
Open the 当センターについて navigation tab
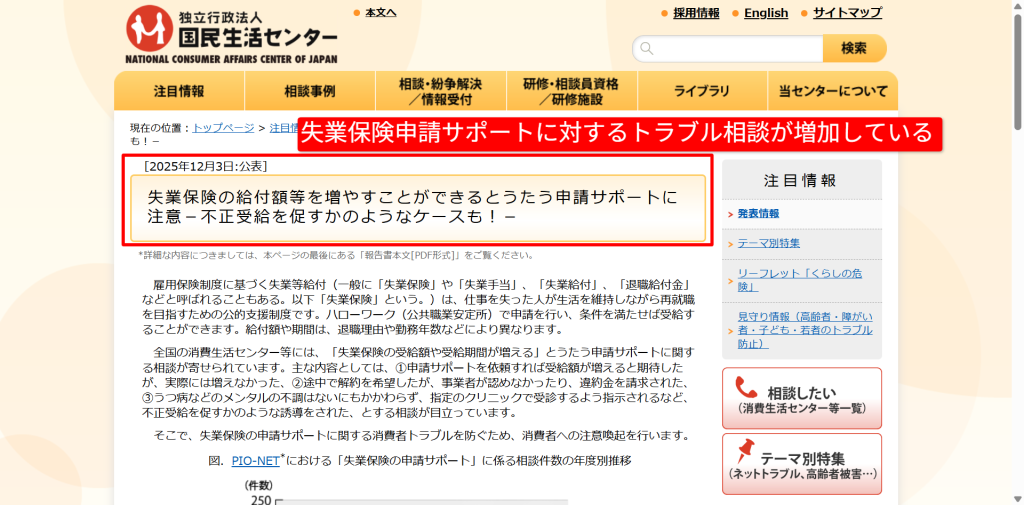(833, 91)
